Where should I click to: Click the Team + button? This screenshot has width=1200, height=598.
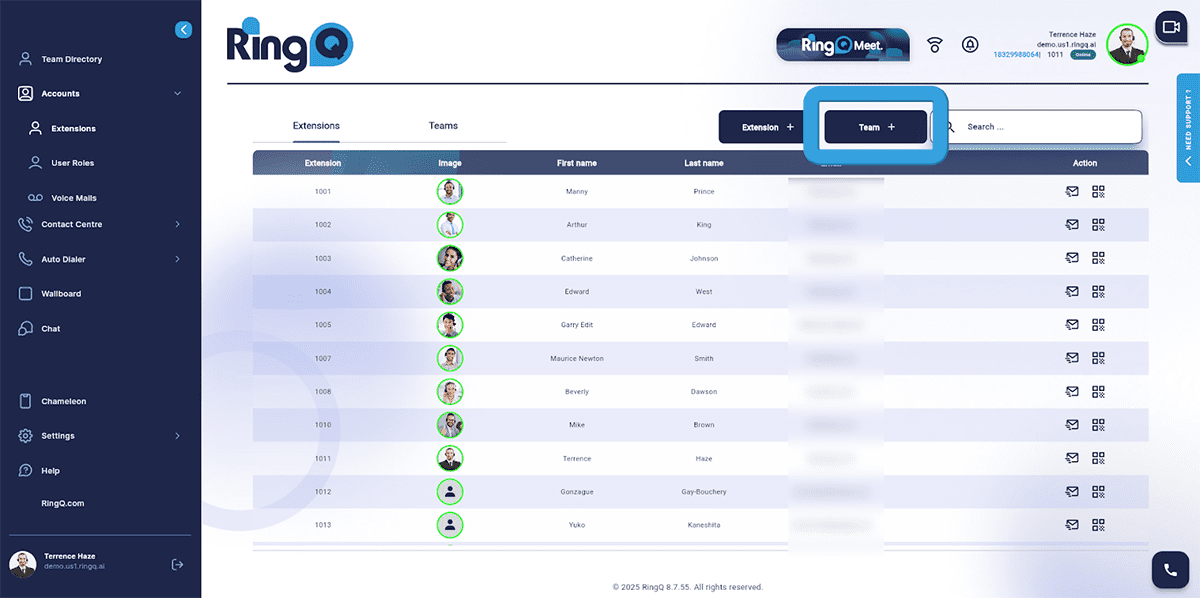click(876, 127)
